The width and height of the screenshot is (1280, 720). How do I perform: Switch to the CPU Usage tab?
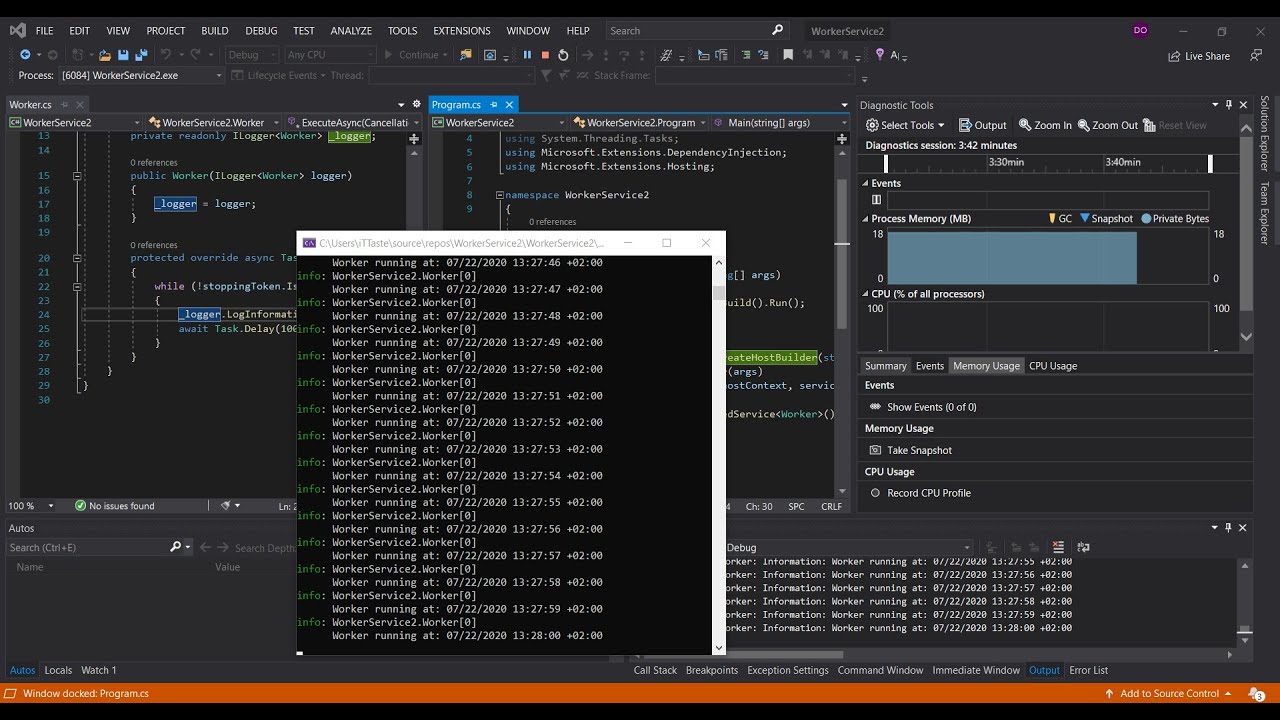point(1053,366)
